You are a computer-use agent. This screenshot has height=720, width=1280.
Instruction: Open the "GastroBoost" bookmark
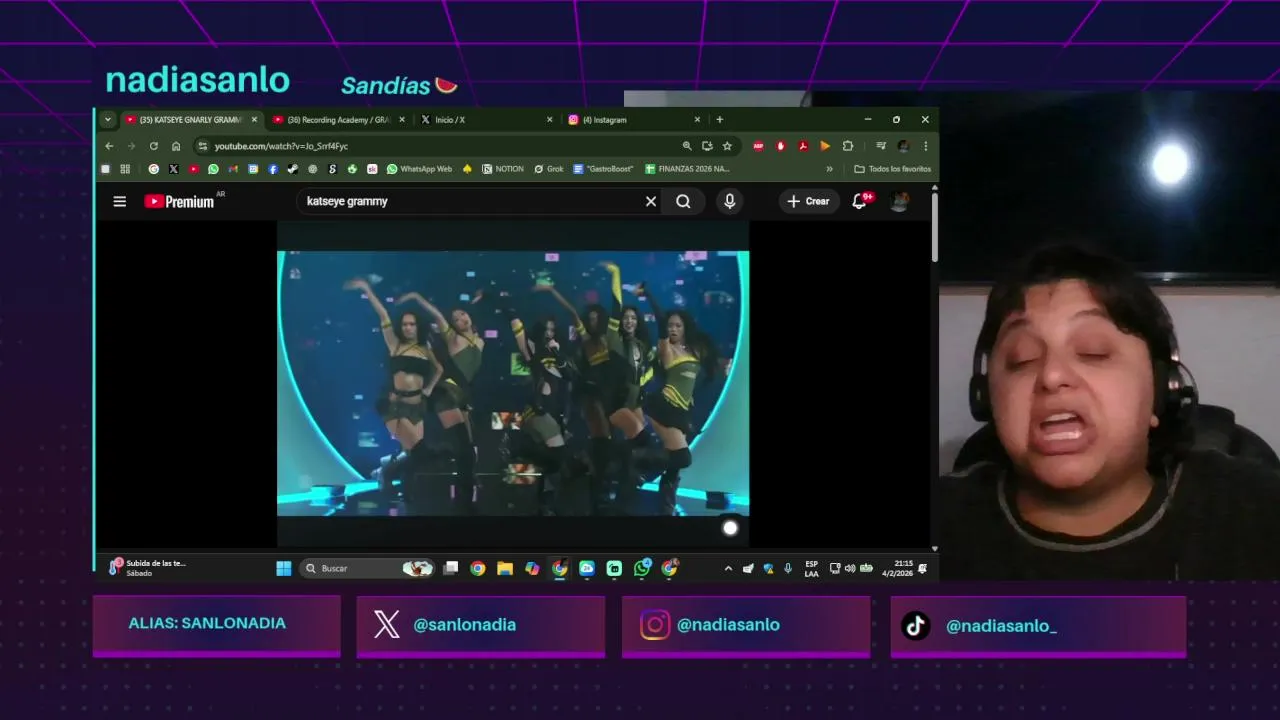pyautogui.click(x=603, y=169)
